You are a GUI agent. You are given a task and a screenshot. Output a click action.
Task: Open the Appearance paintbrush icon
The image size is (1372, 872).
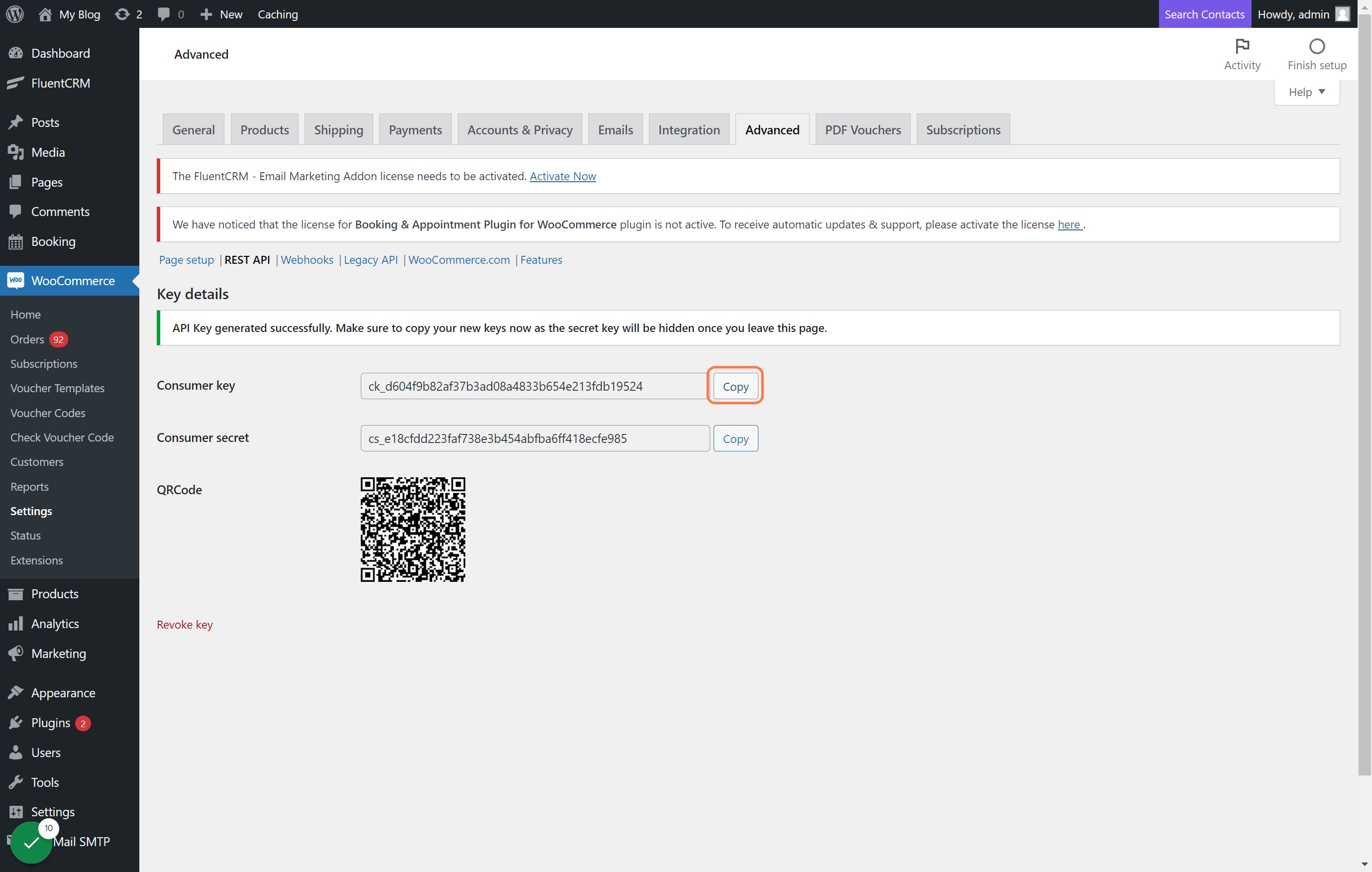pos(16,693)
